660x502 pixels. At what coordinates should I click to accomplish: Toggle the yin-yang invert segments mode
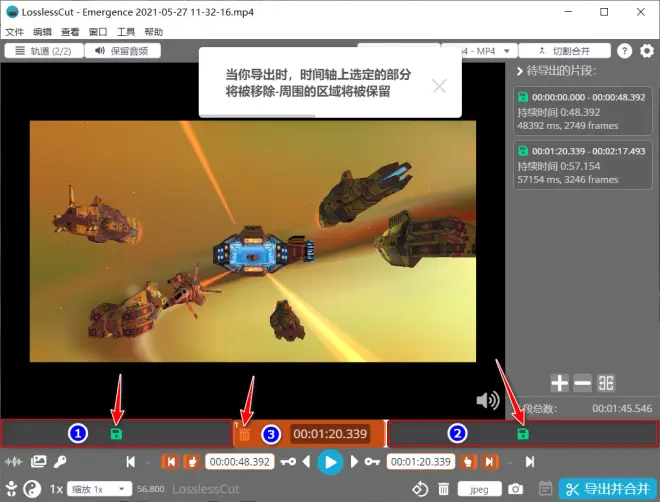click(32, 489)
